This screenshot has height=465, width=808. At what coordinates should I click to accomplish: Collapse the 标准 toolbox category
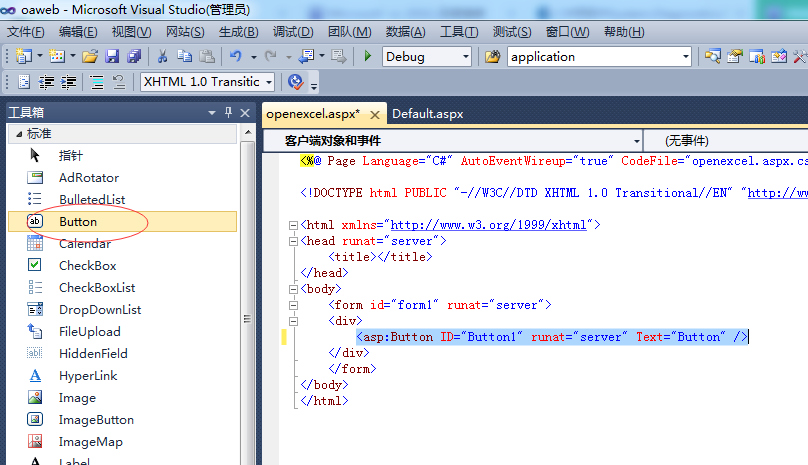pos(19,134)
